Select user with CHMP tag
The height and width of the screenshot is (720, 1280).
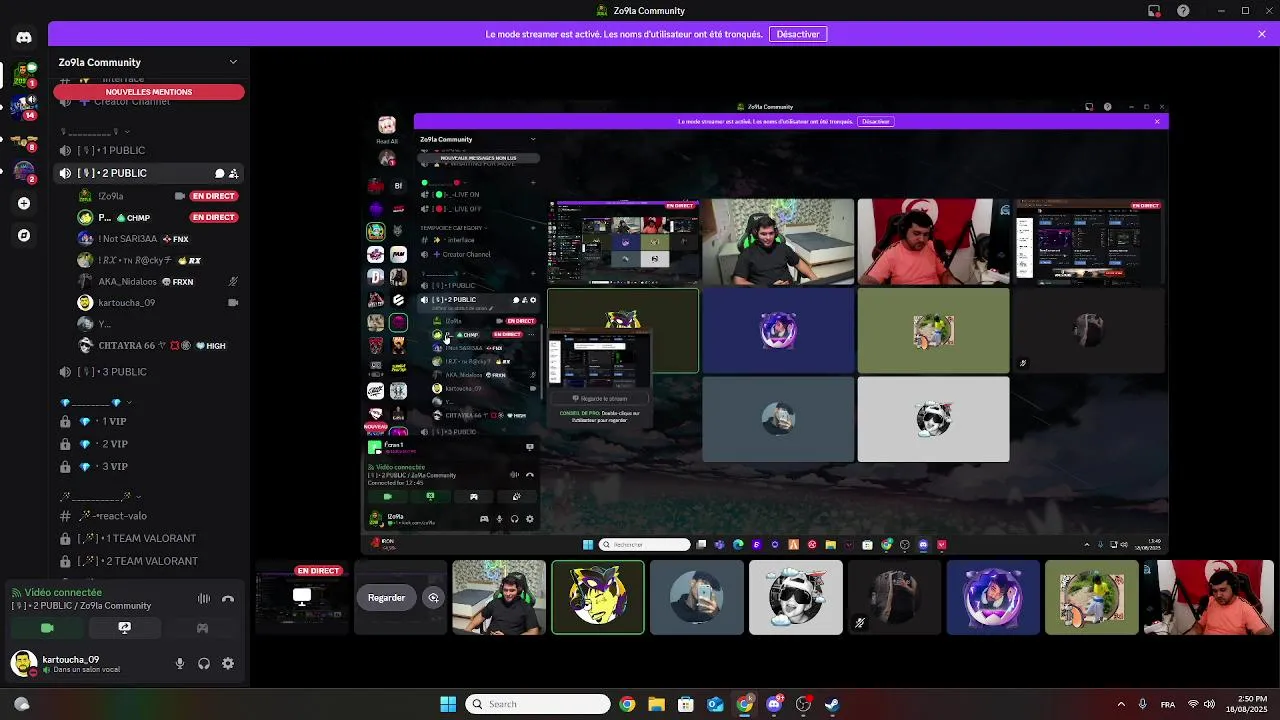pos(158,218)
